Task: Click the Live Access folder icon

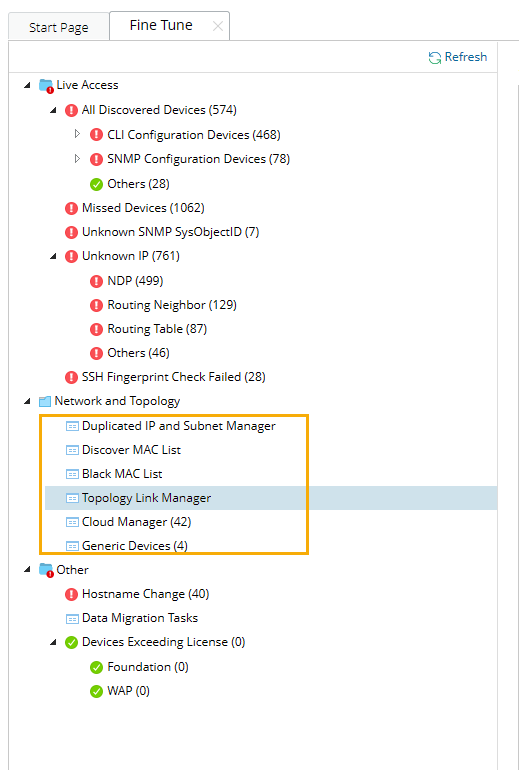Action: 46,85
